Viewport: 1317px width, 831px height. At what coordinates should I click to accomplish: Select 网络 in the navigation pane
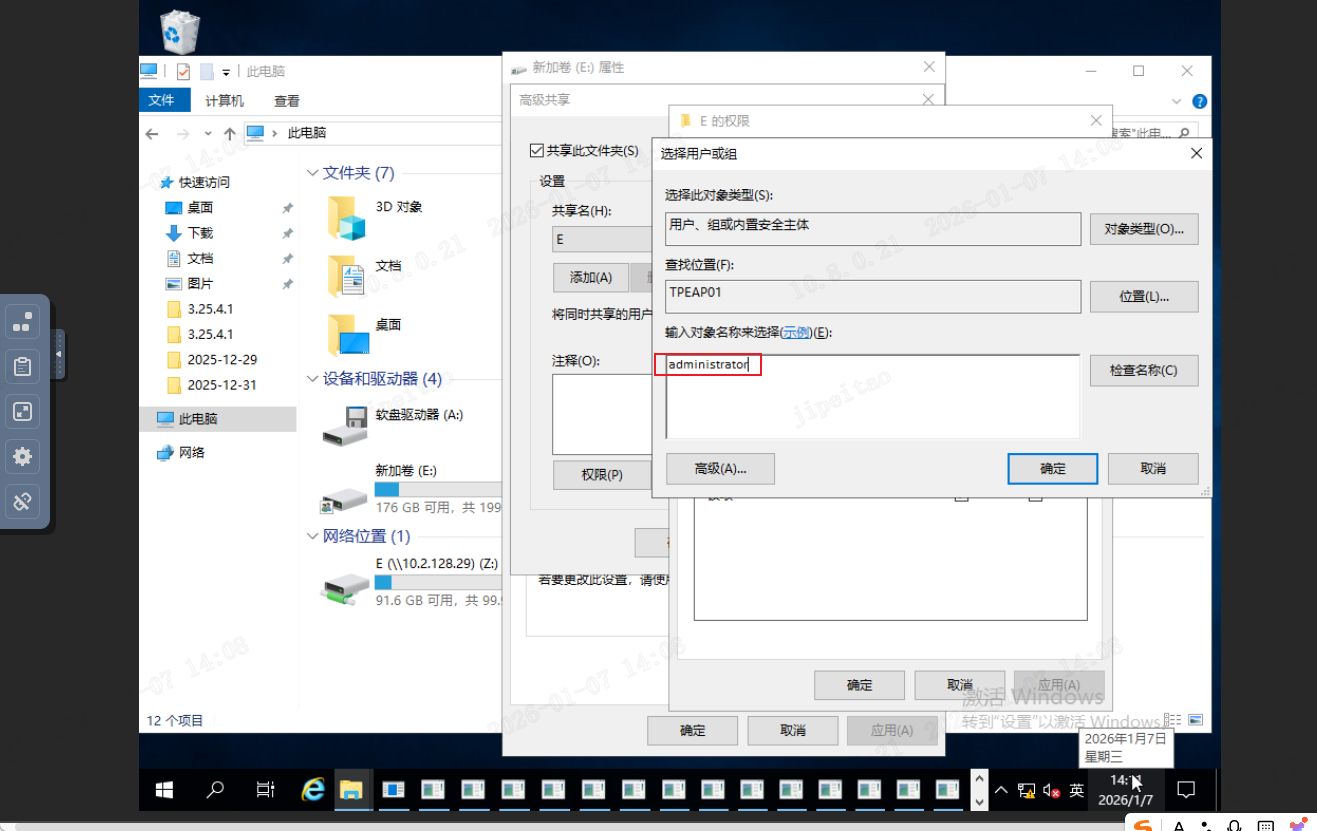point(192,452)
